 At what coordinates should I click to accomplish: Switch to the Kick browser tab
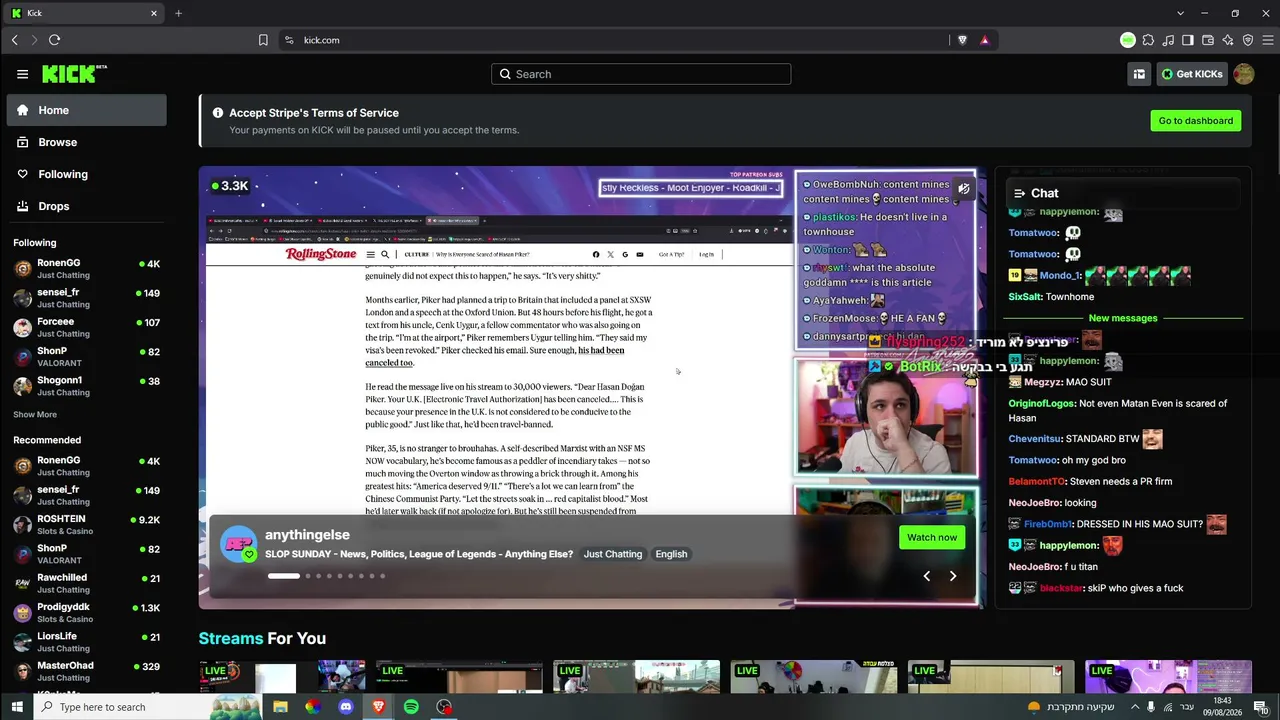[84, 13]
